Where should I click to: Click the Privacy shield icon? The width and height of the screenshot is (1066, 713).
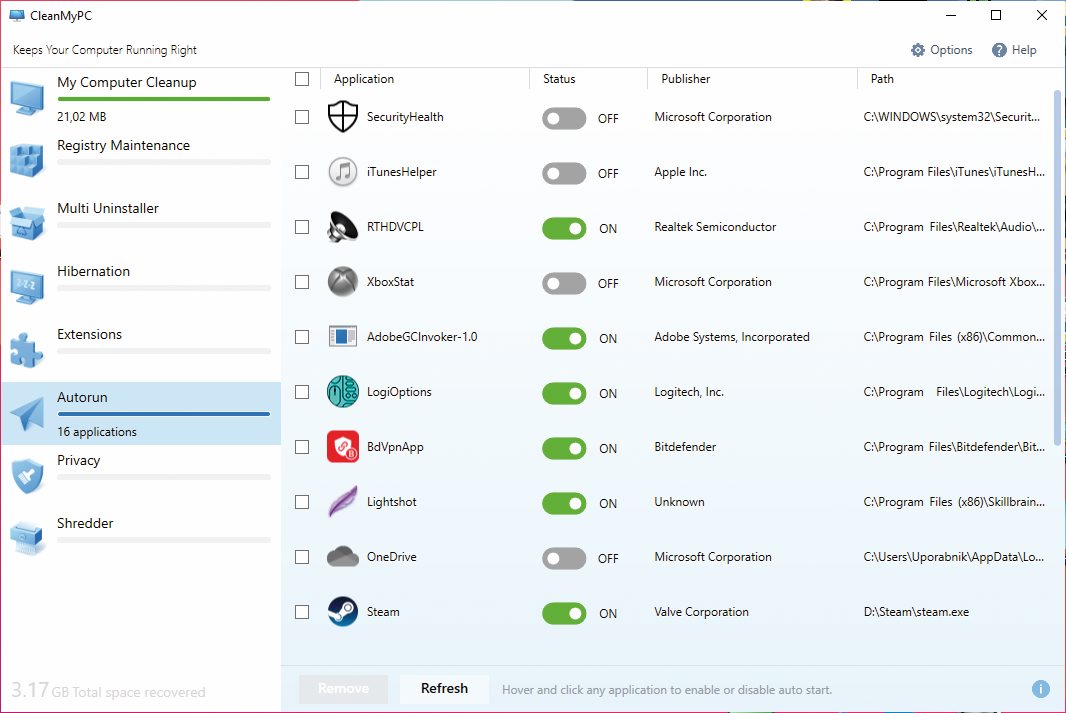click(27, 476)
